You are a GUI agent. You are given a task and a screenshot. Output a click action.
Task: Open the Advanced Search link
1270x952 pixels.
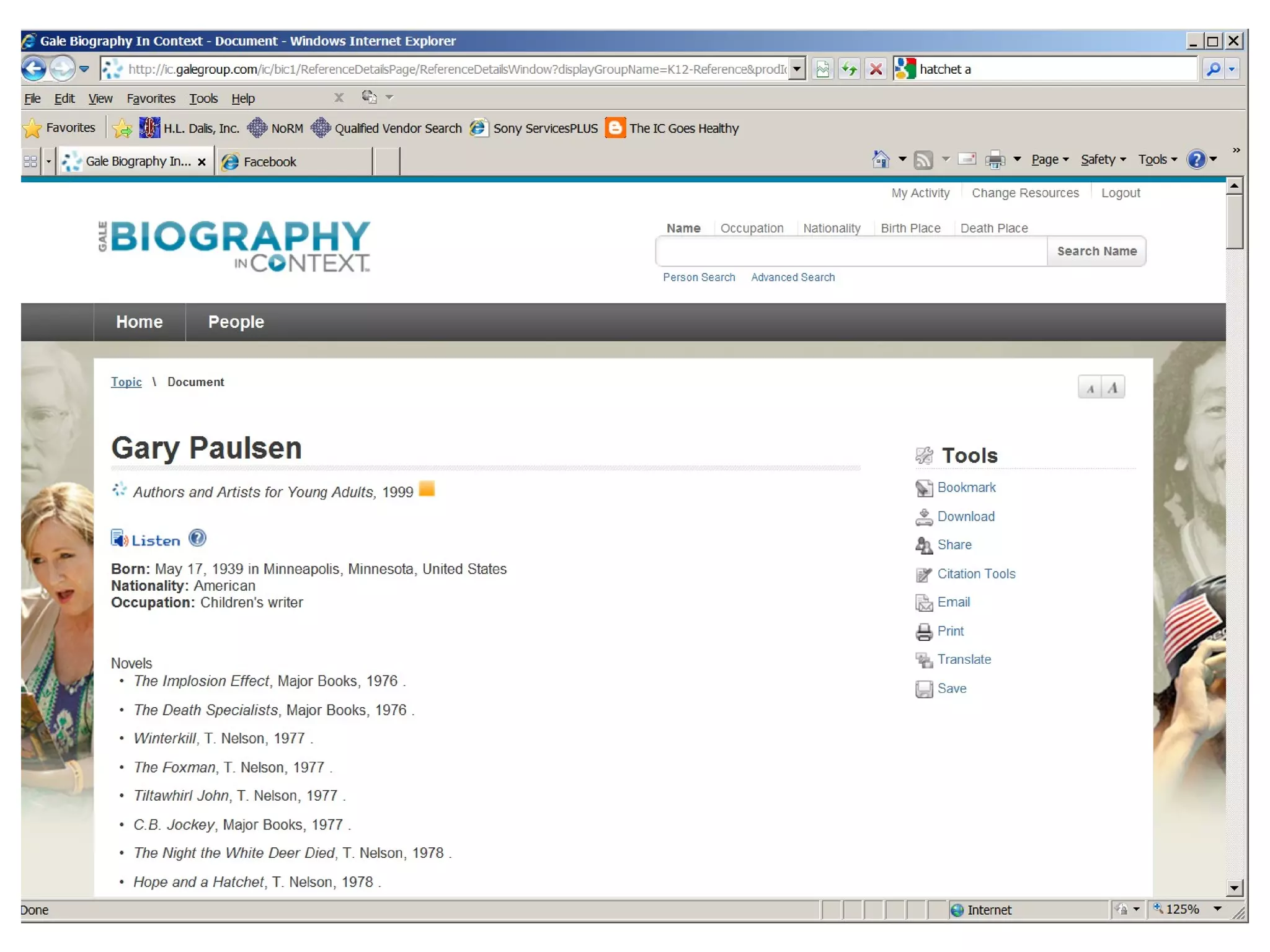[793, 277]
